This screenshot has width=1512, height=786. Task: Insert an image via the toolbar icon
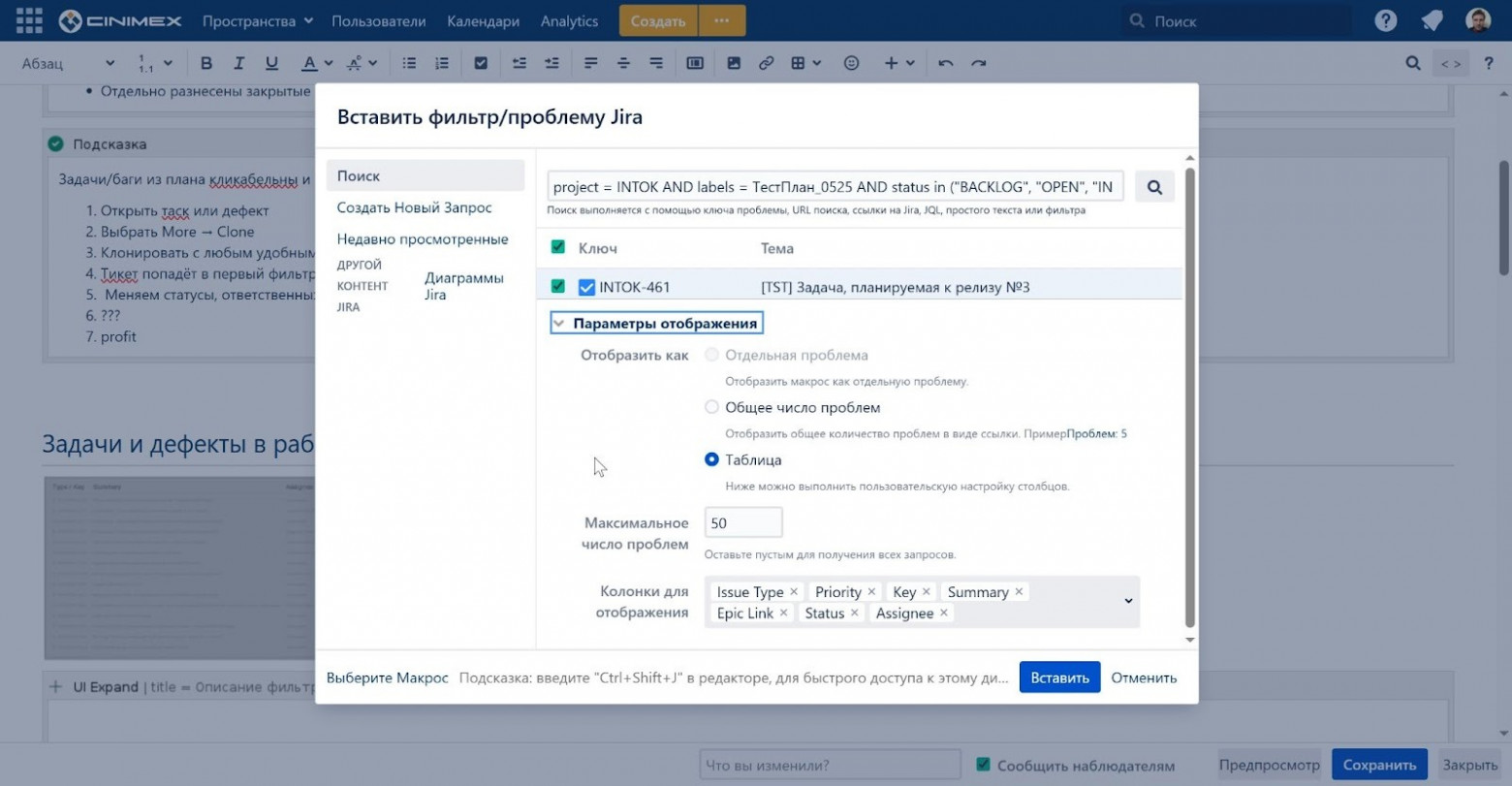pos(734,62)
